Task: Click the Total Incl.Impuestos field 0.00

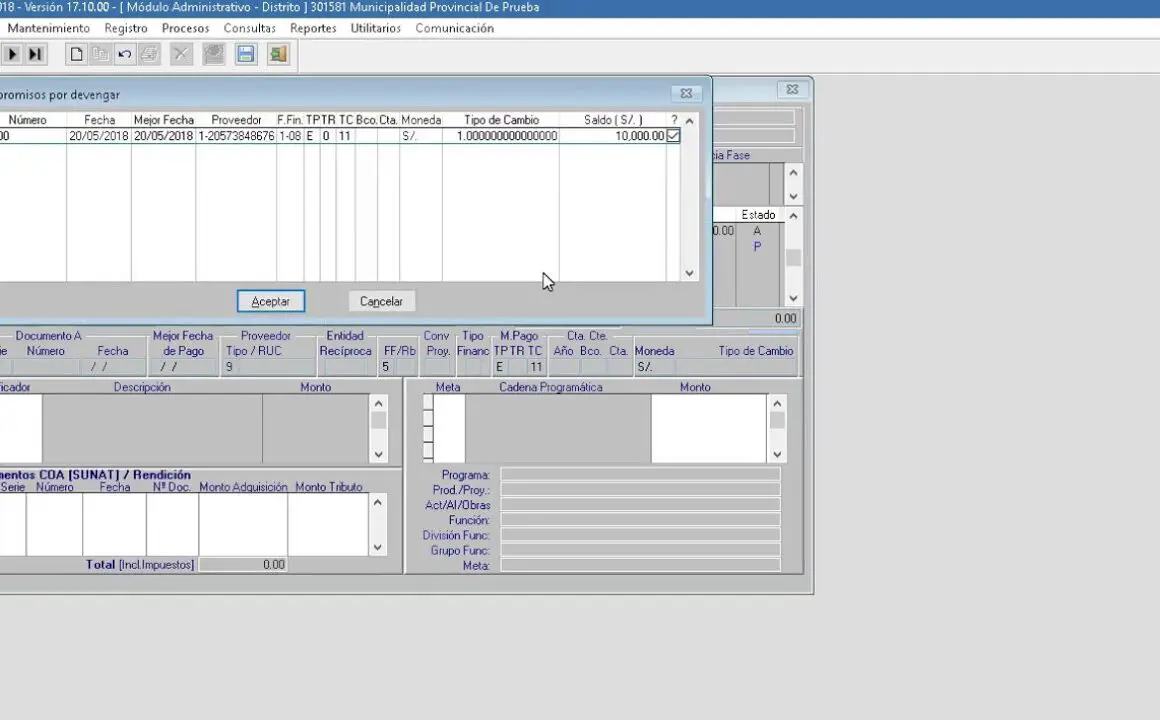Action: pos(243,565)
